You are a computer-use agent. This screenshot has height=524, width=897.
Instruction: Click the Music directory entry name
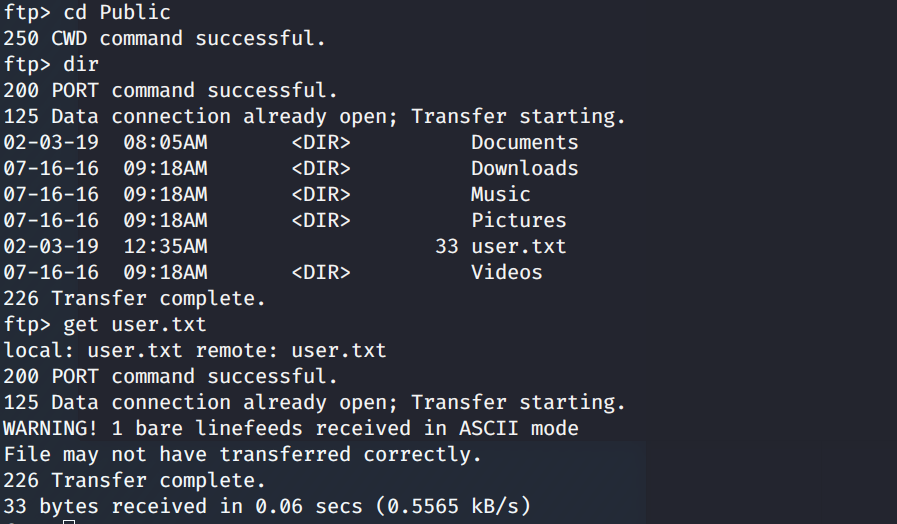point(500,195)
